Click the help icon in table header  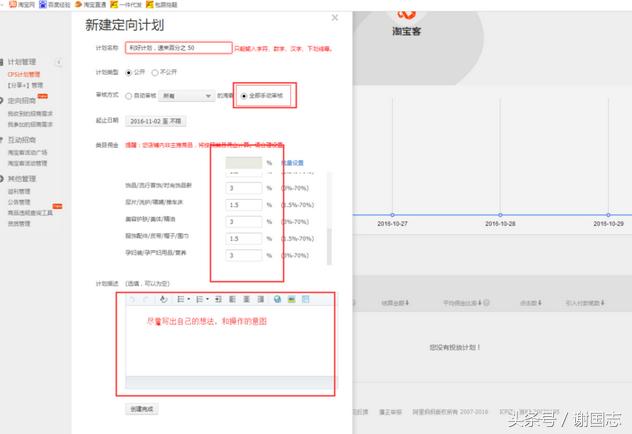(486, 303)
